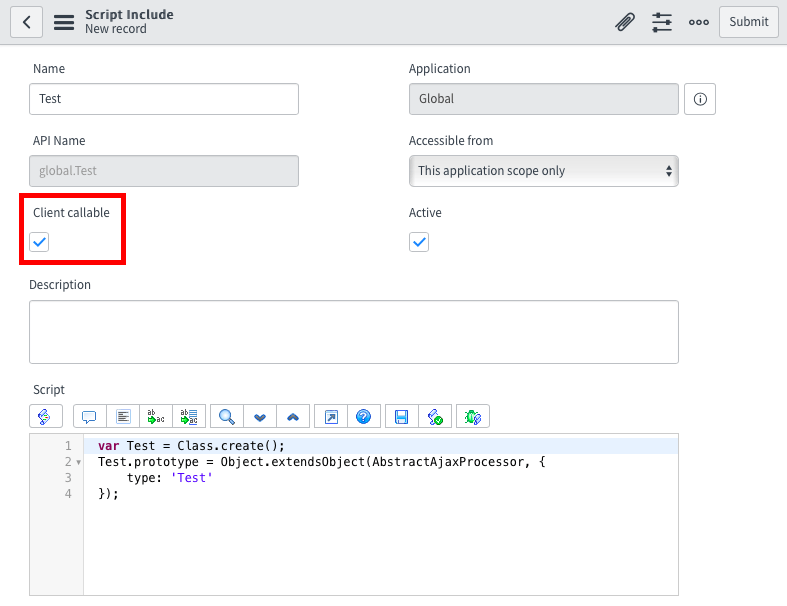Find next match with the down chevron
787x606 pixels.
coord(260,416)
